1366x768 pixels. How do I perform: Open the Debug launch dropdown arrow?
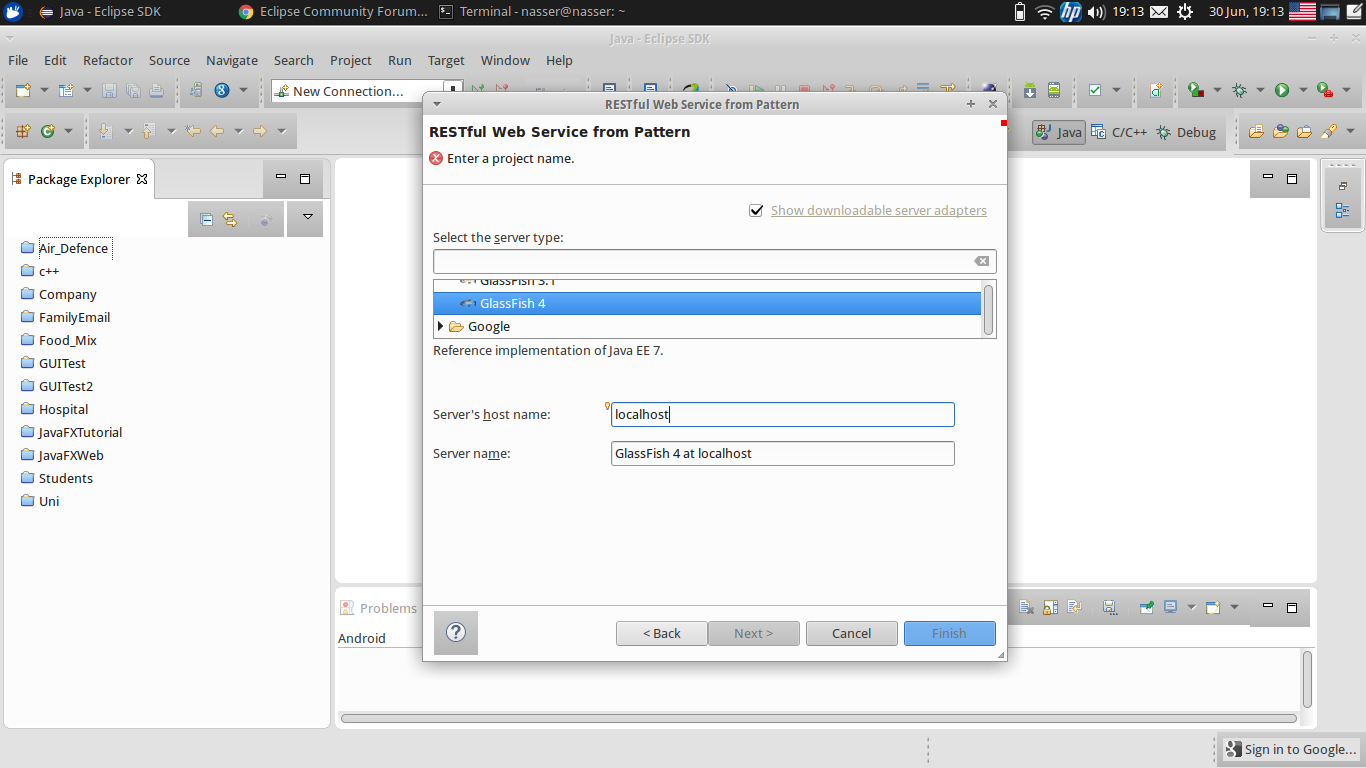pyautogui.click(x=1260, y=91)
